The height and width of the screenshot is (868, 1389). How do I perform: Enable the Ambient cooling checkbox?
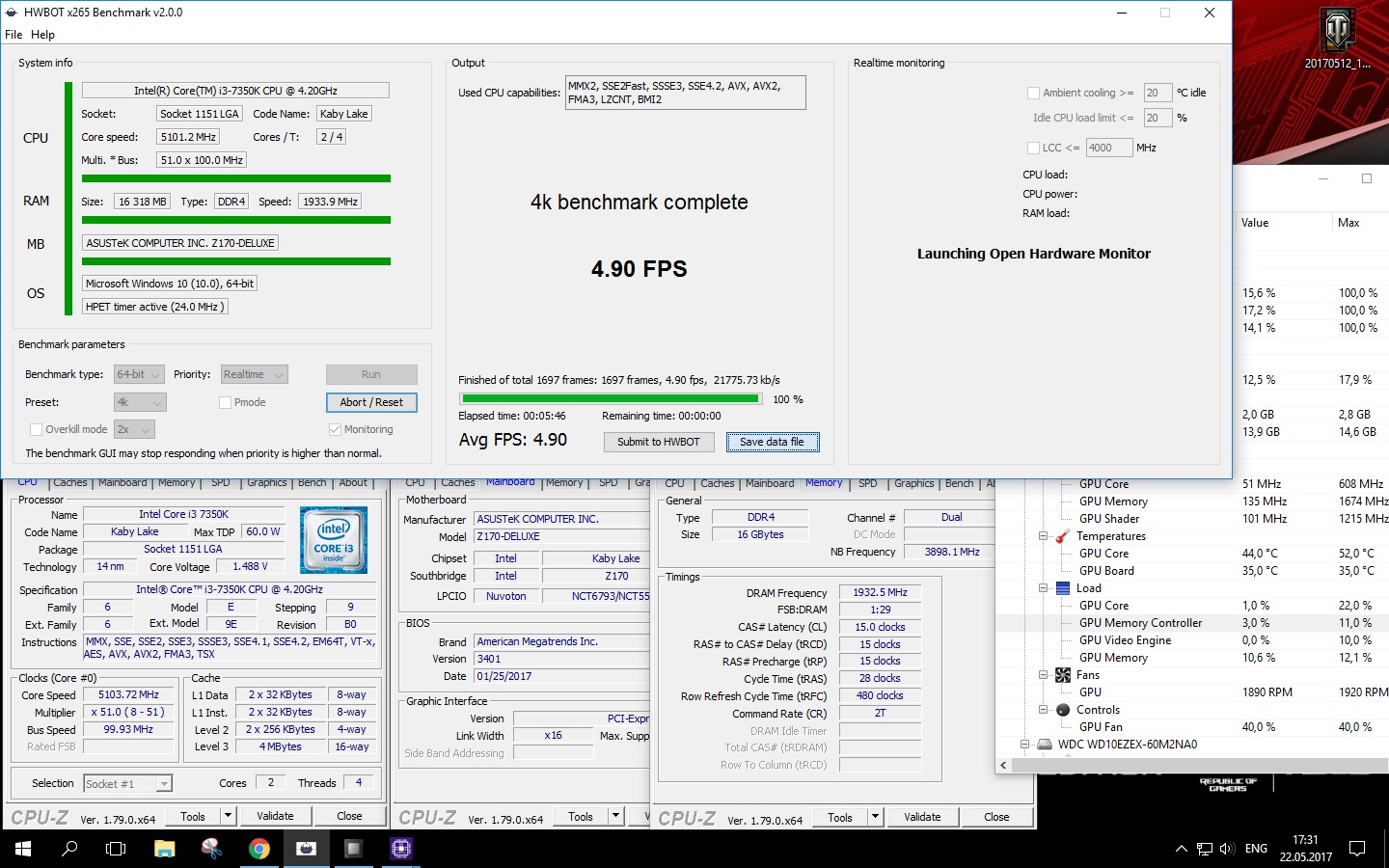(x=1033, y=94)
